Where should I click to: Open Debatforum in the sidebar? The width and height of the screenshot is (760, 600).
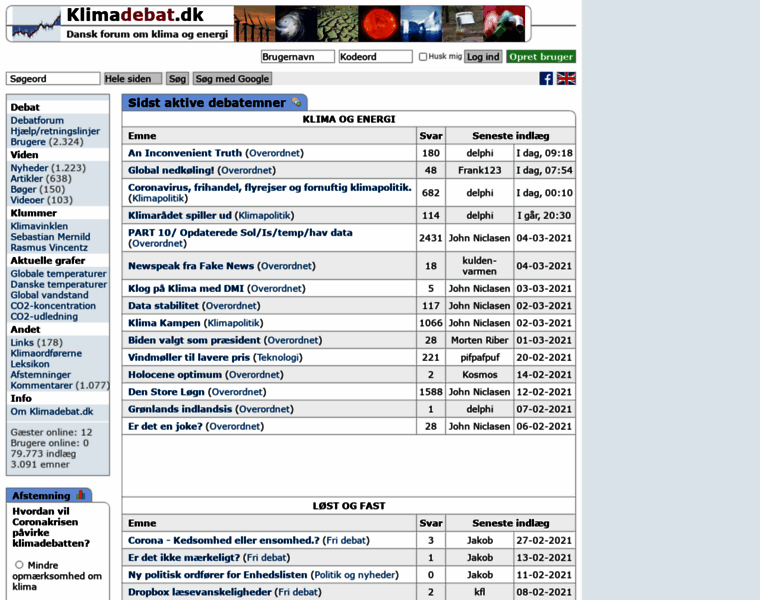tap(37, 120)
